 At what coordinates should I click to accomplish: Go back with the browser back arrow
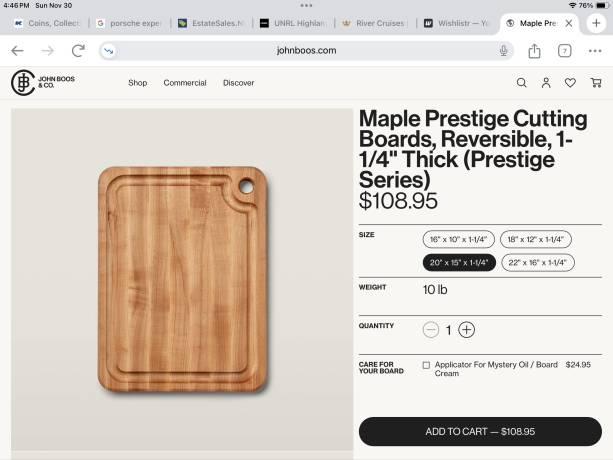18,51
